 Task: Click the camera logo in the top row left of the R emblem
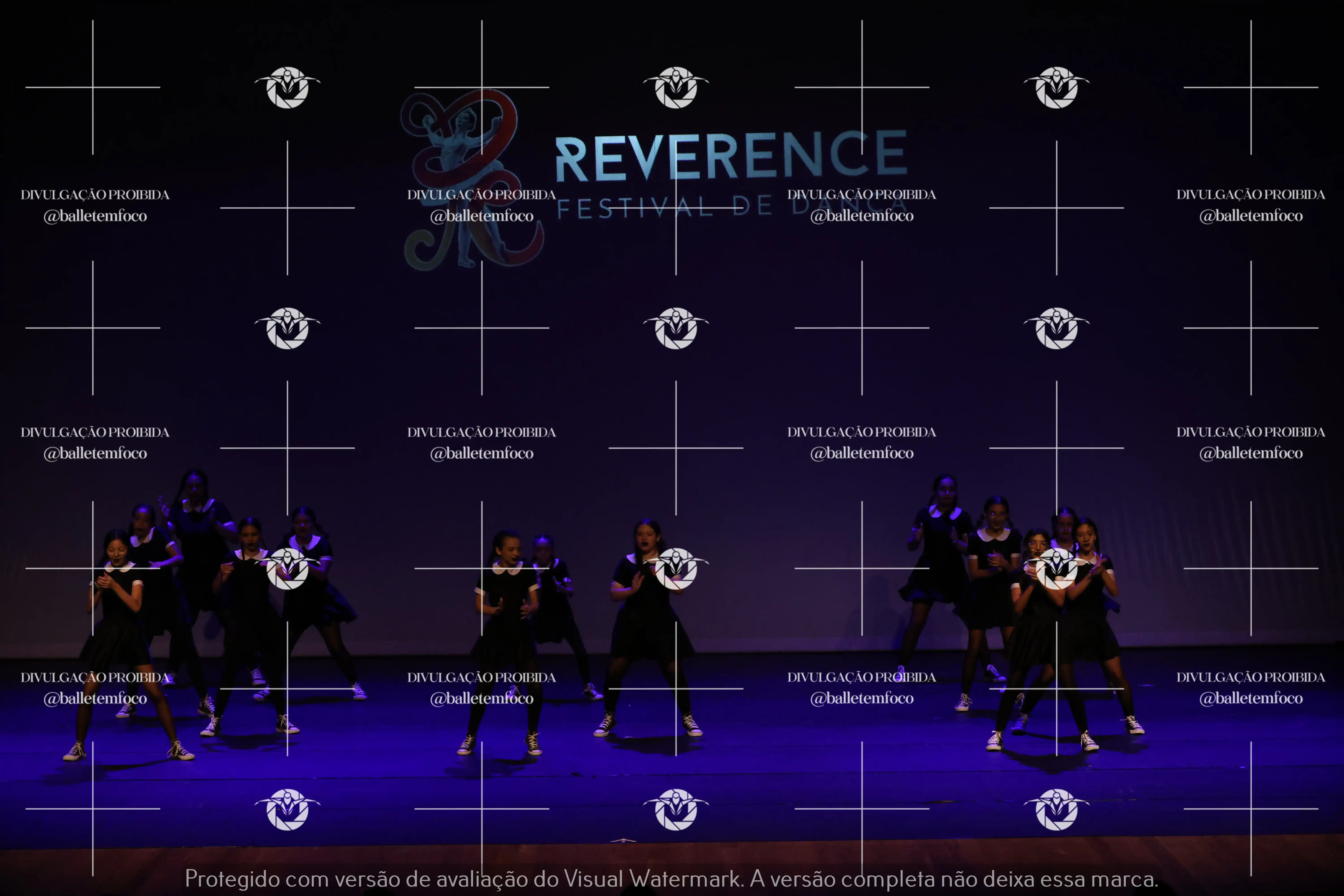(x=287, y=87)
